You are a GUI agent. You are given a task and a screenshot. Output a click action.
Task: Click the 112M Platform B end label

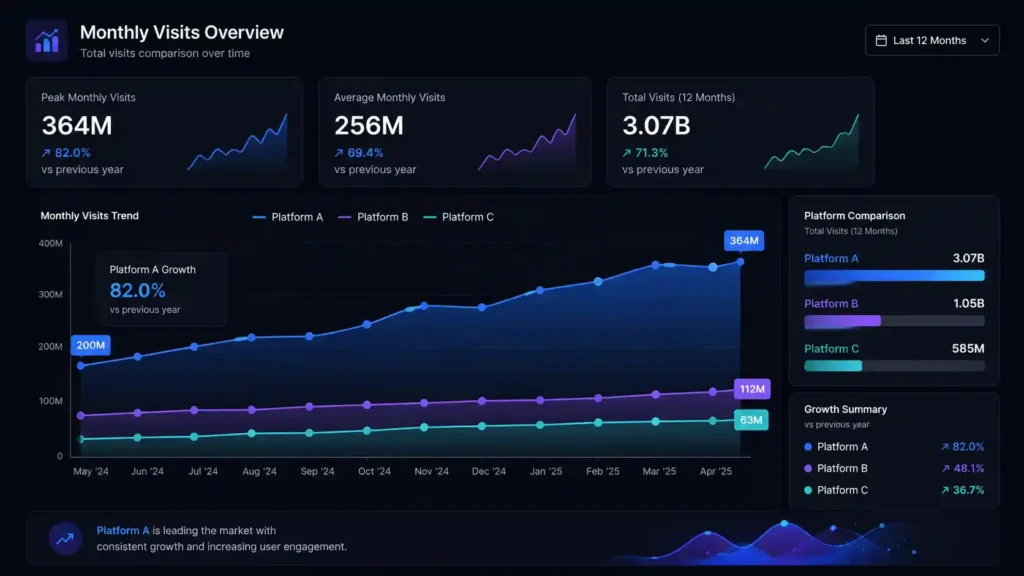point(752,389)
